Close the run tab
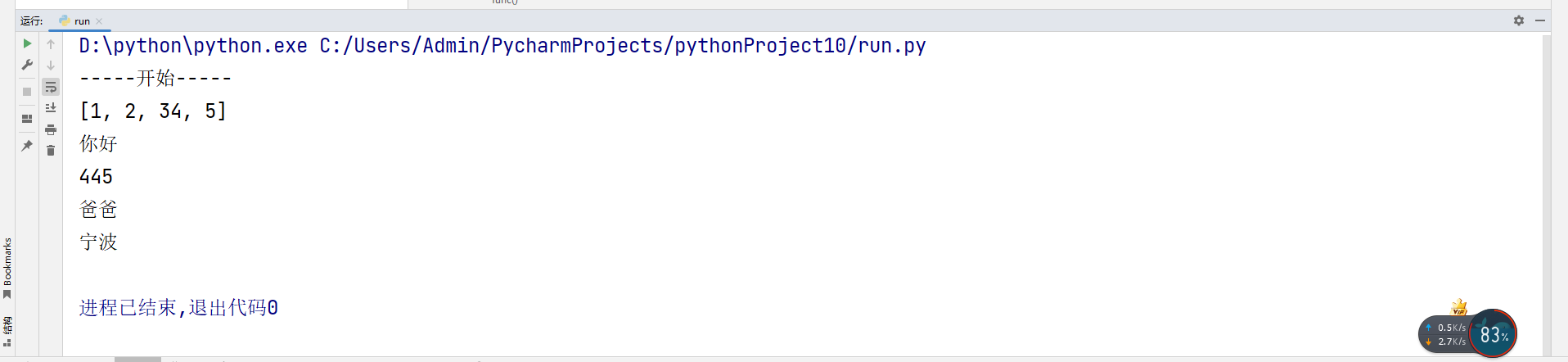 click(x=99, y=21)
